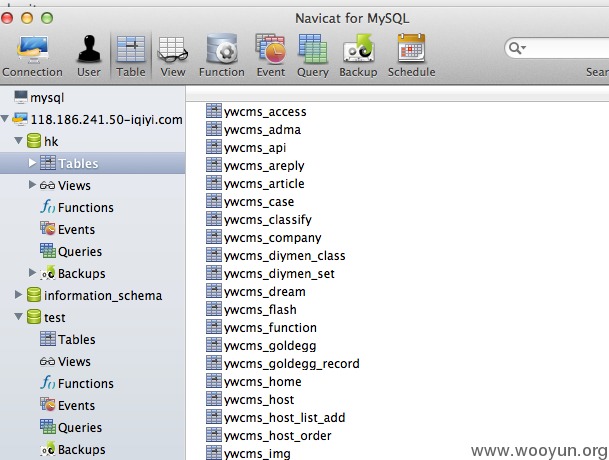Open the Connection toolbar icon
Image resolution: width=609 pixels, height=460 pixels.
pos(32,56)
